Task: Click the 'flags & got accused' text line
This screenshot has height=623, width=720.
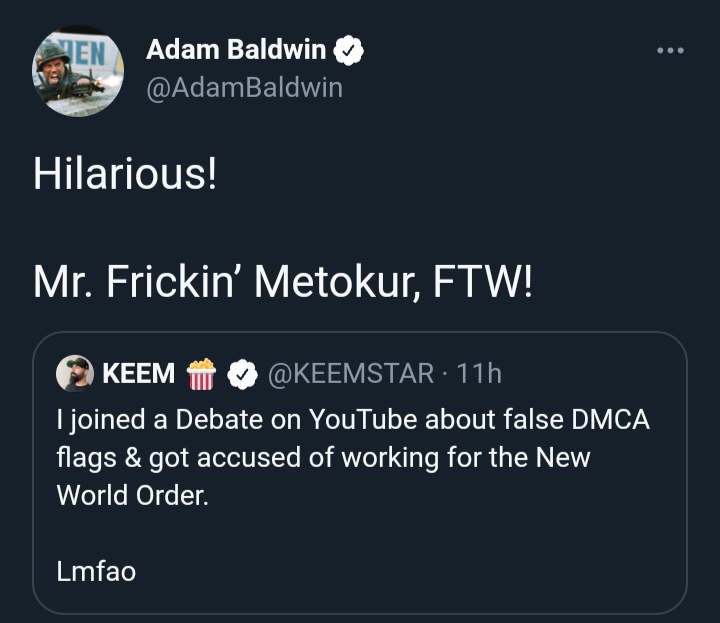Action: pyautogui.click(x=323, y=458)
